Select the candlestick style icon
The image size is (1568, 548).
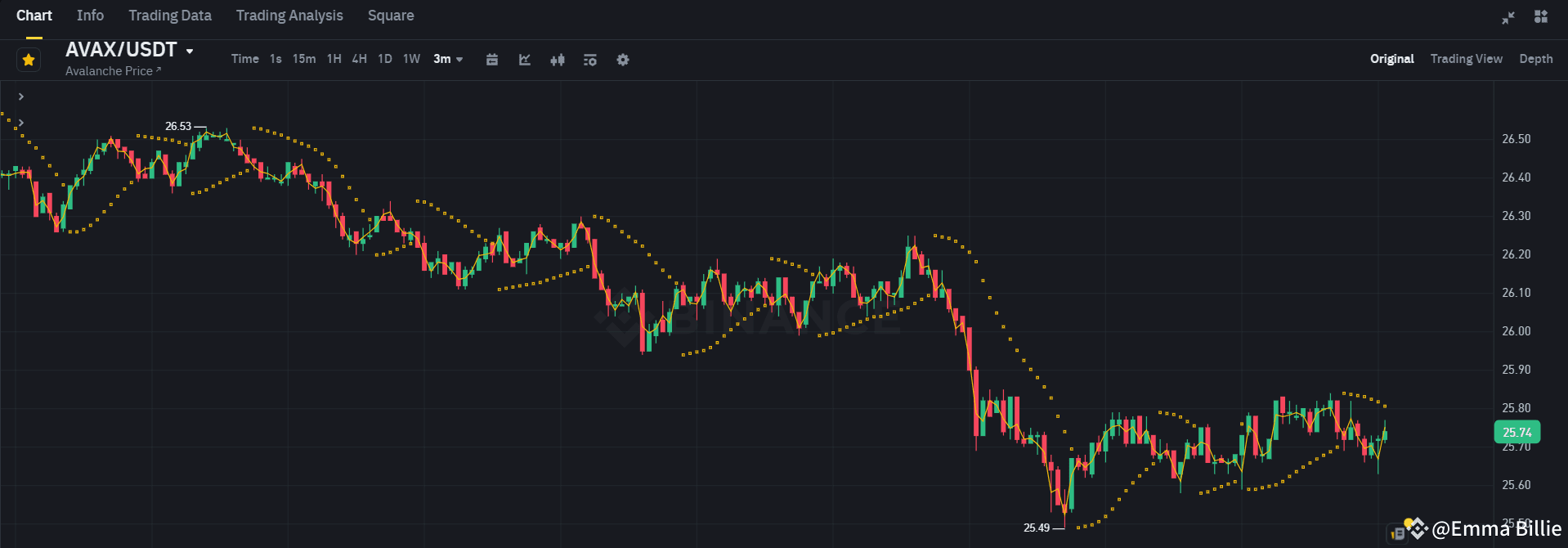pos(557,59)
